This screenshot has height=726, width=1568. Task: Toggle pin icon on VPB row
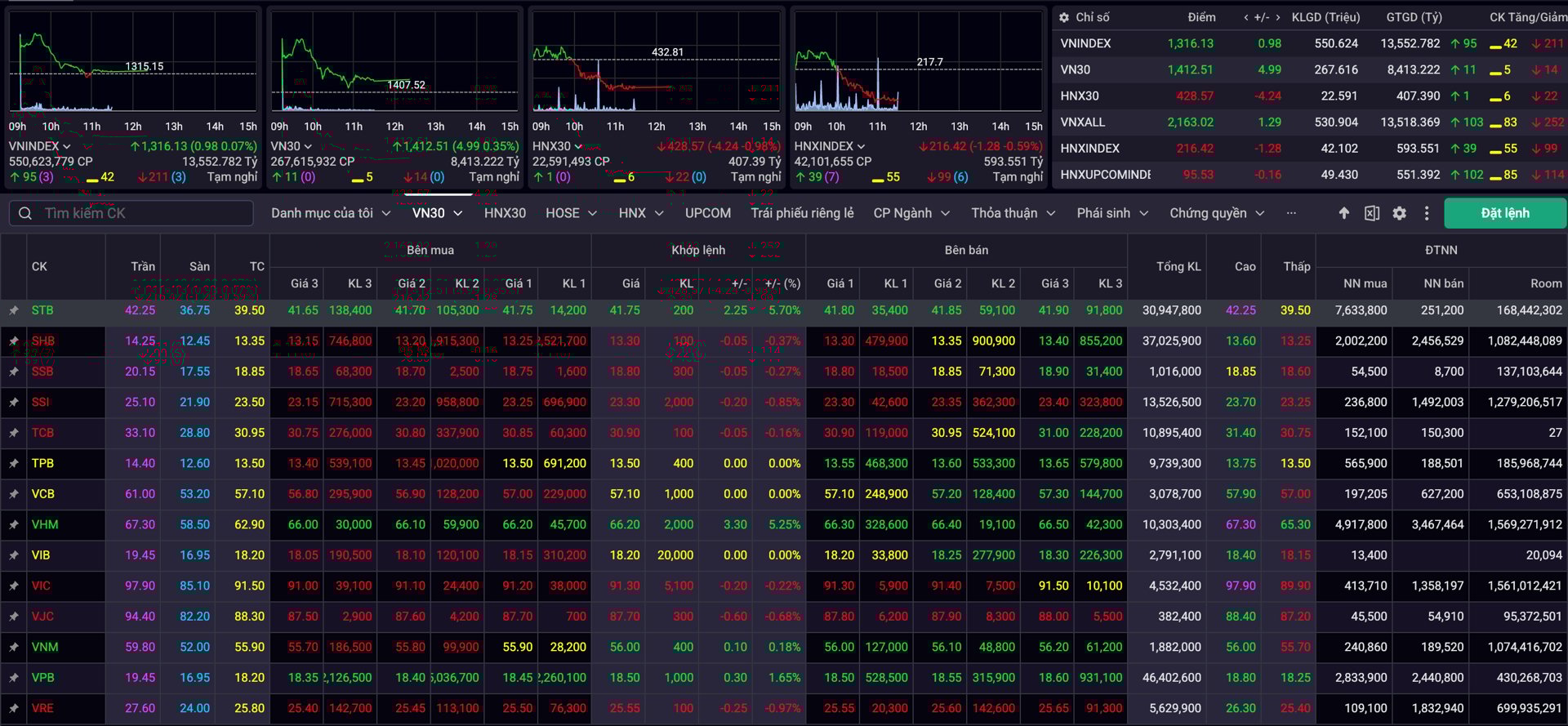pyautogui.click(x=14, y=678)
